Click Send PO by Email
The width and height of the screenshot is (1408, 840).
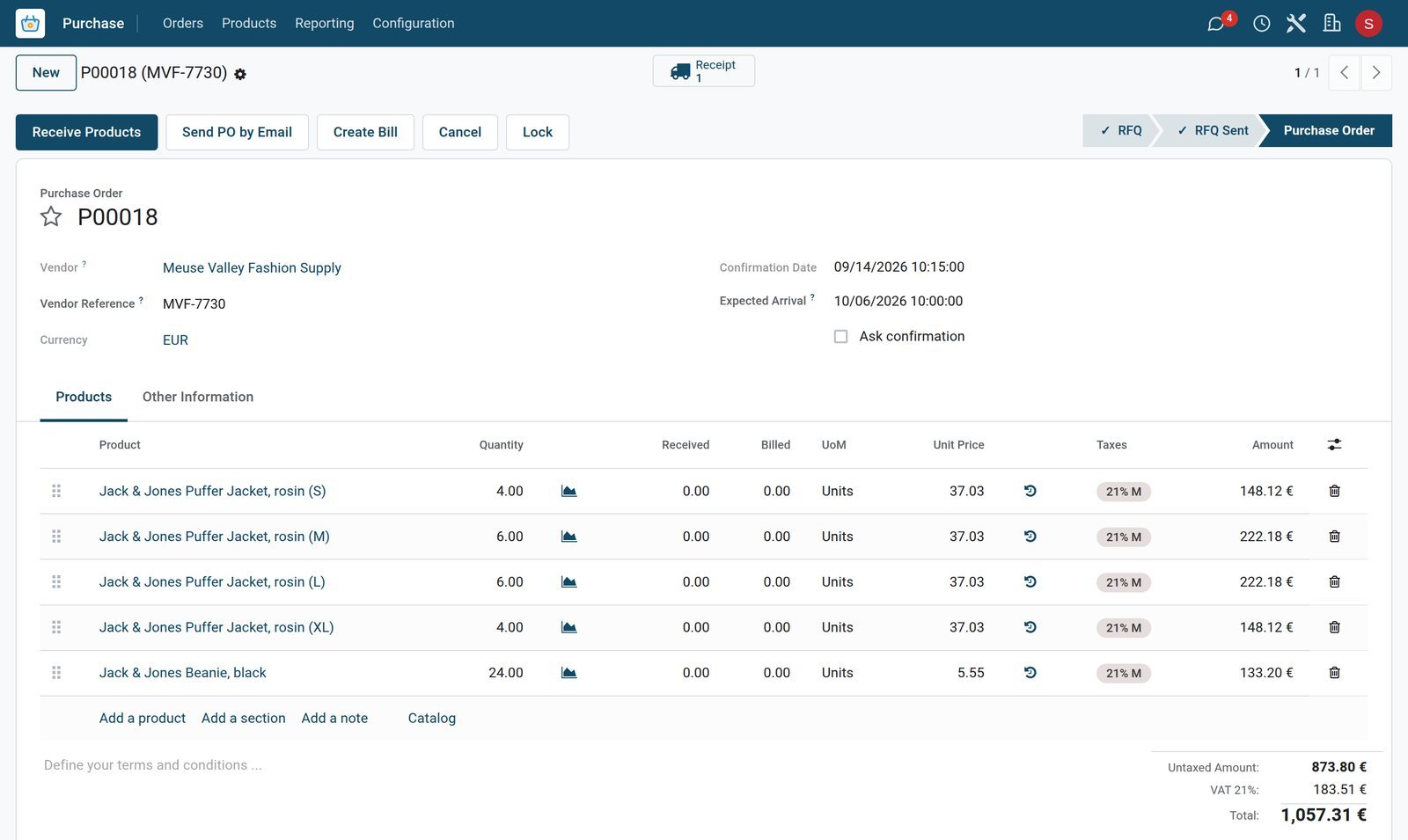[x=237, y=132]
